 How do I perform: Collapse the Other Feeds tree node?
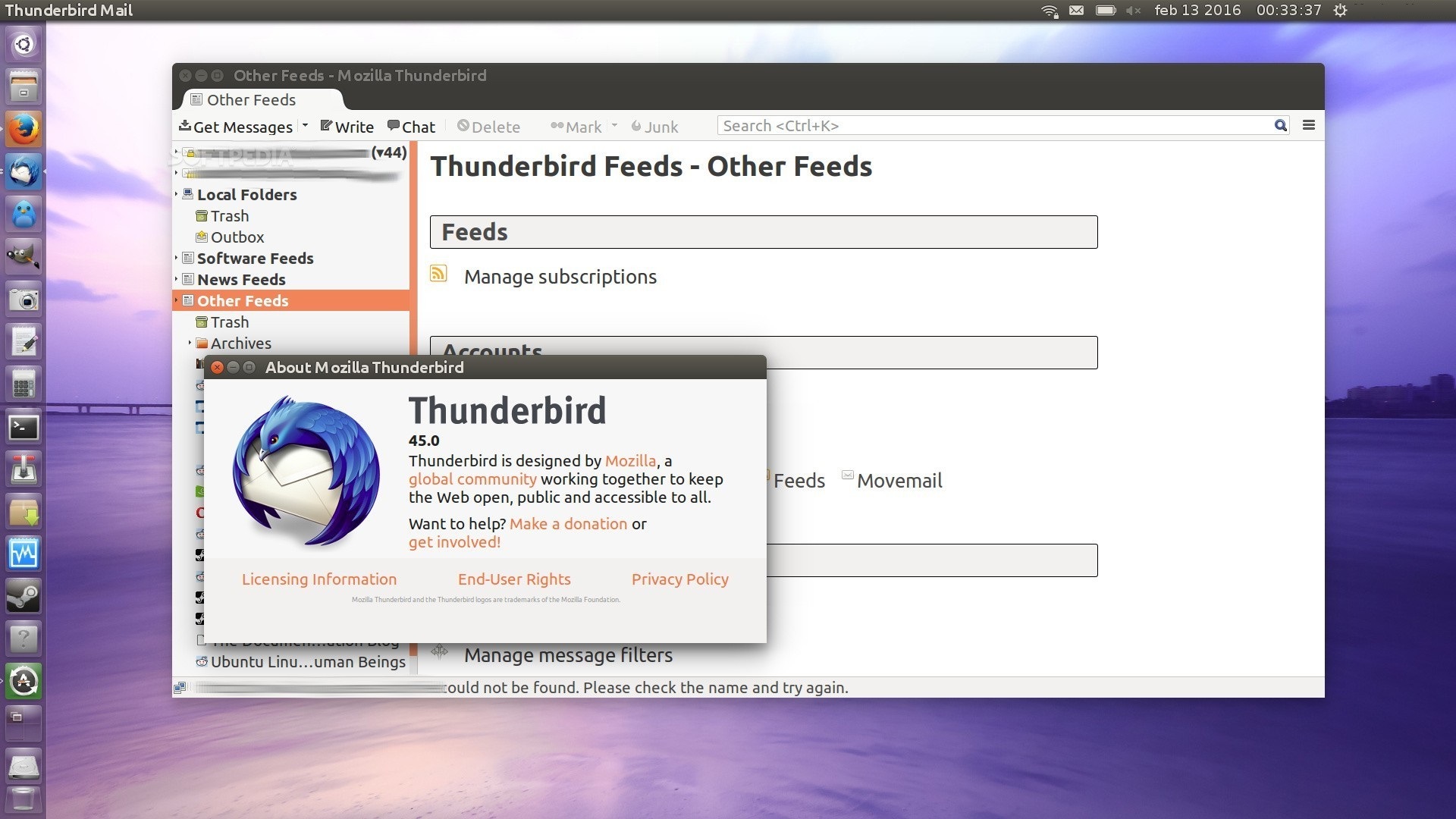point(177,300)
